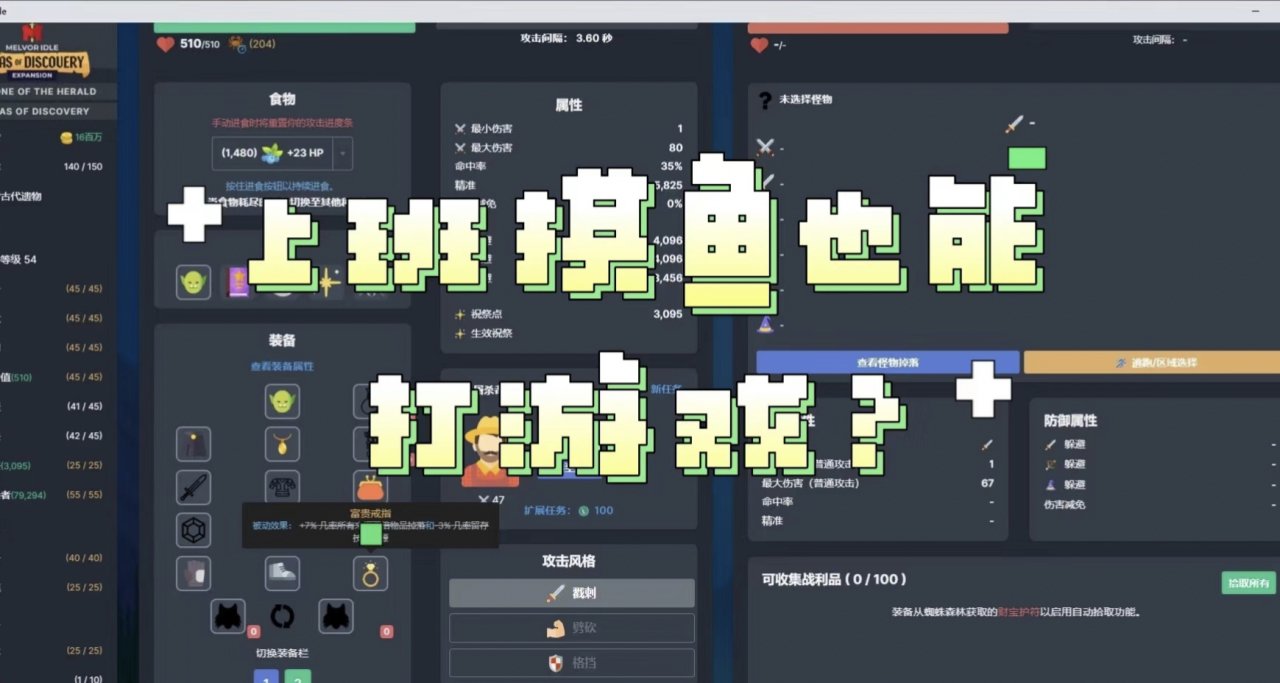Click the heart hitpoints icon of the player
Image resolution: width=1280 pixels, height=683 pixels.
(x=165, y=44)
